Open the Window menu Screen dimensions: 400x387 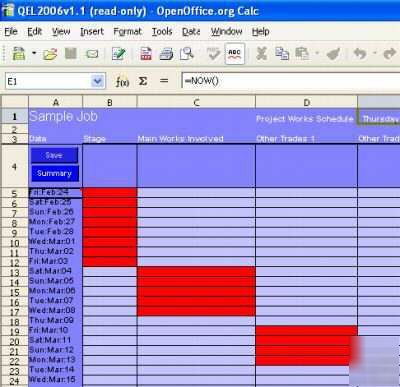[226, 32]
